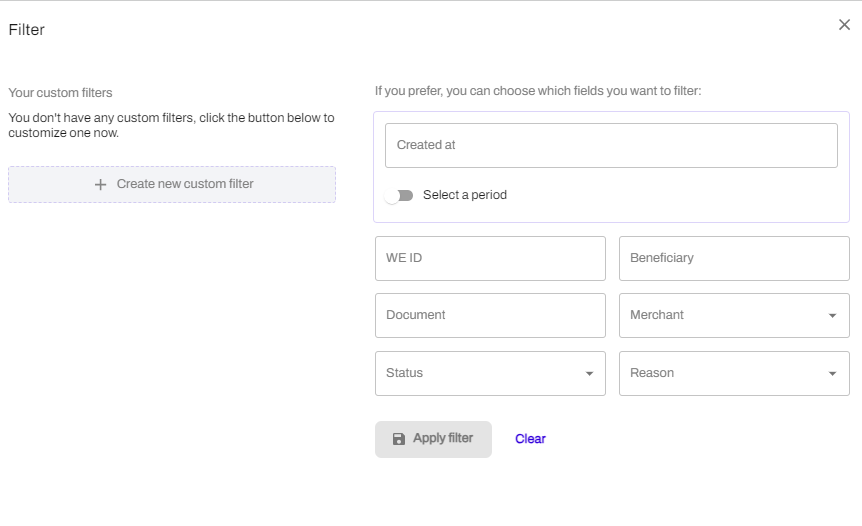Click the Your custom filters heading

(x=60, y=93)
